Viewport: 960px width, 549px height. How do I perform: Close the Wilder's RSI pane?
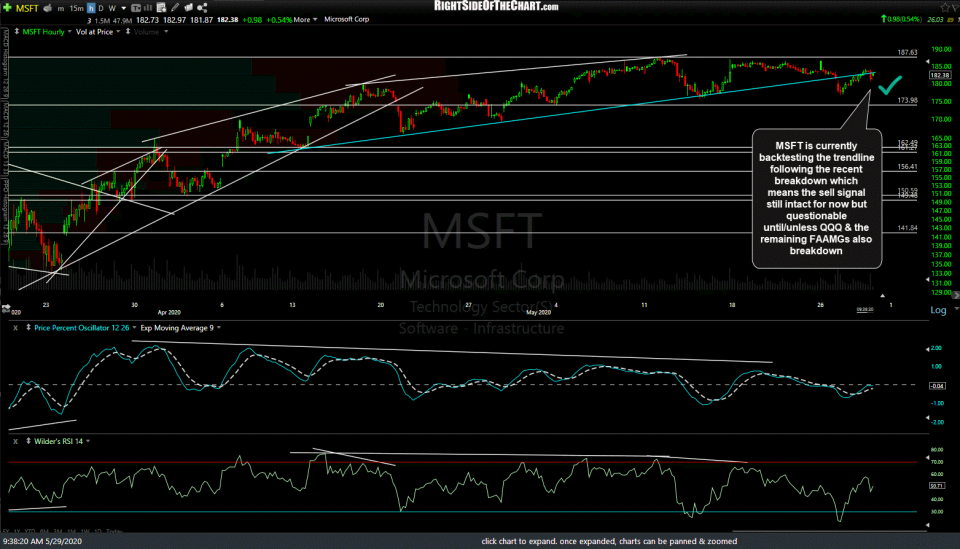tap(16, 441)
